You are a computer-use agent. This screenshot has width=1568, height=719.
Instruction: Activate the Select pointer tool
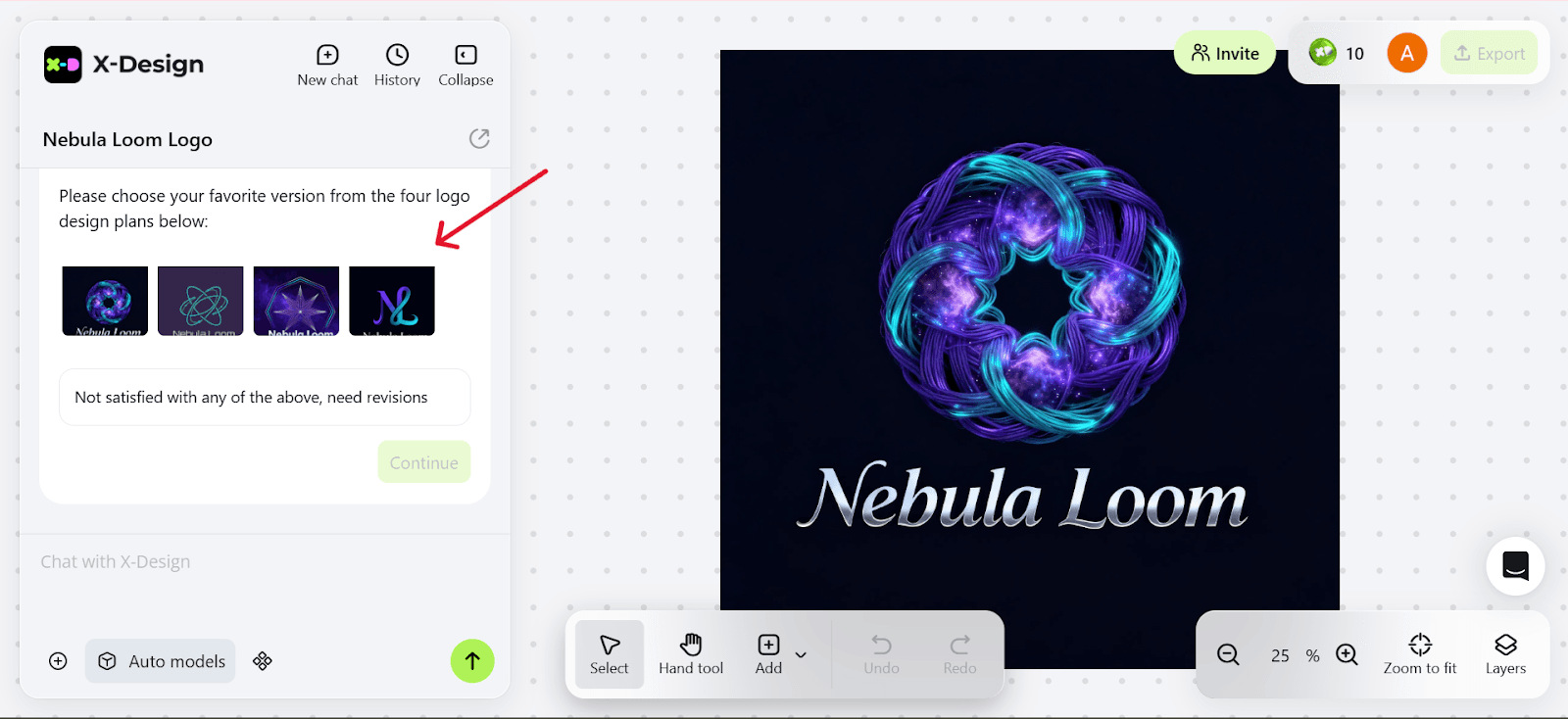pyautogui.click(x=609, y=654)
